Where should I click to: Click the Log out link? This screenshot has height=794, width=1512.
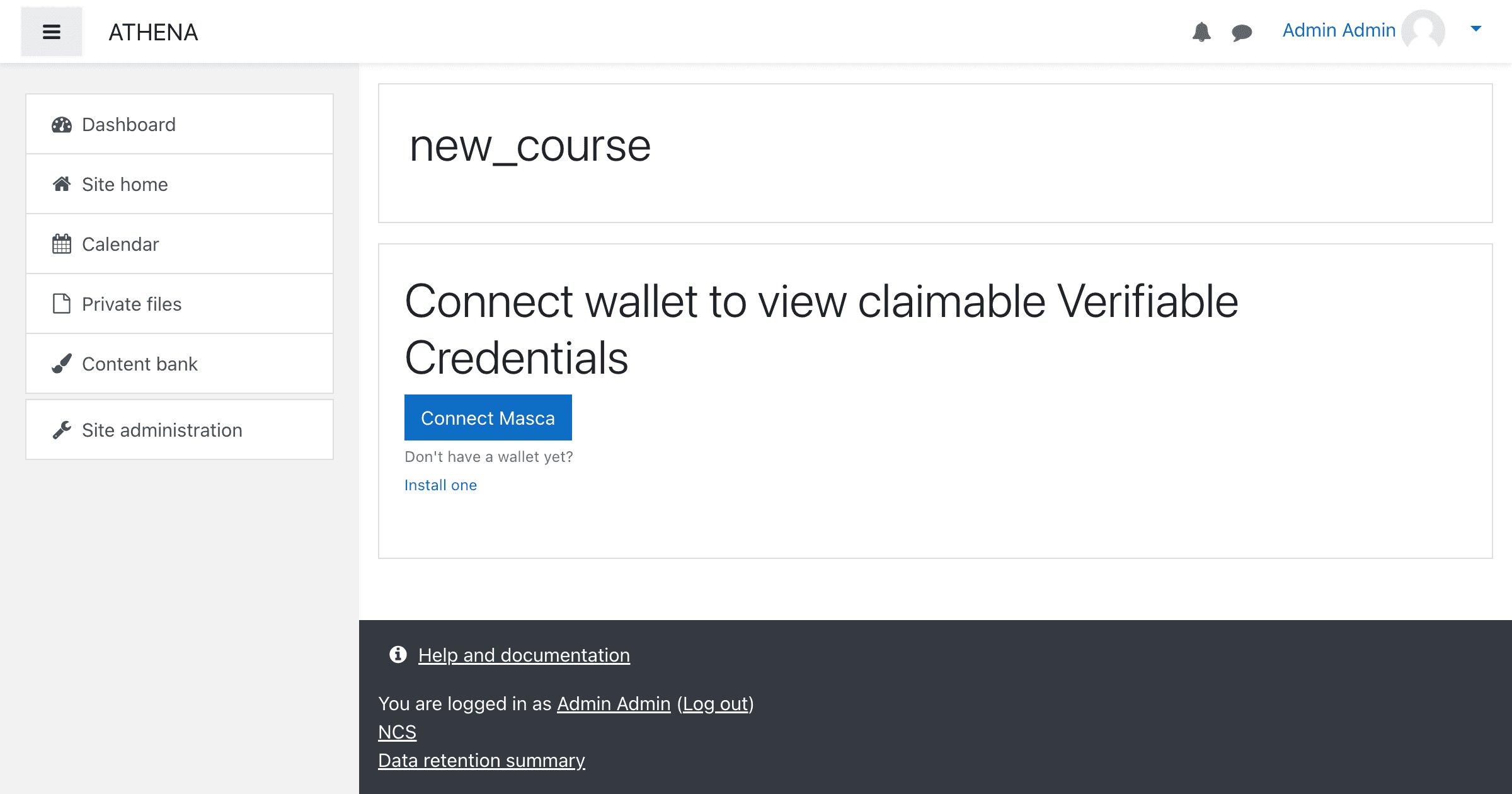click(x=716, y=703)
